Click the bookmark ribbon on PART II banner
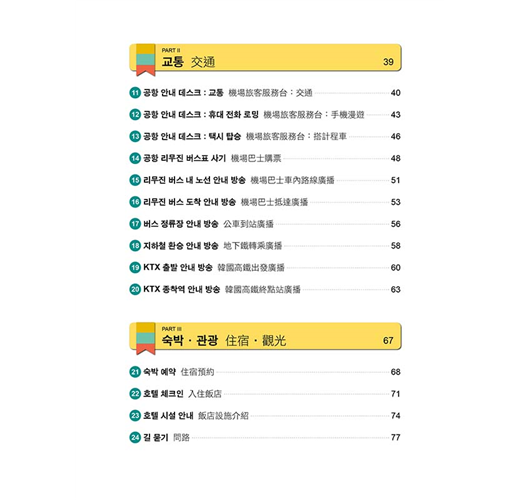Viewport: 520px width, 500px height. click(146, 60)
